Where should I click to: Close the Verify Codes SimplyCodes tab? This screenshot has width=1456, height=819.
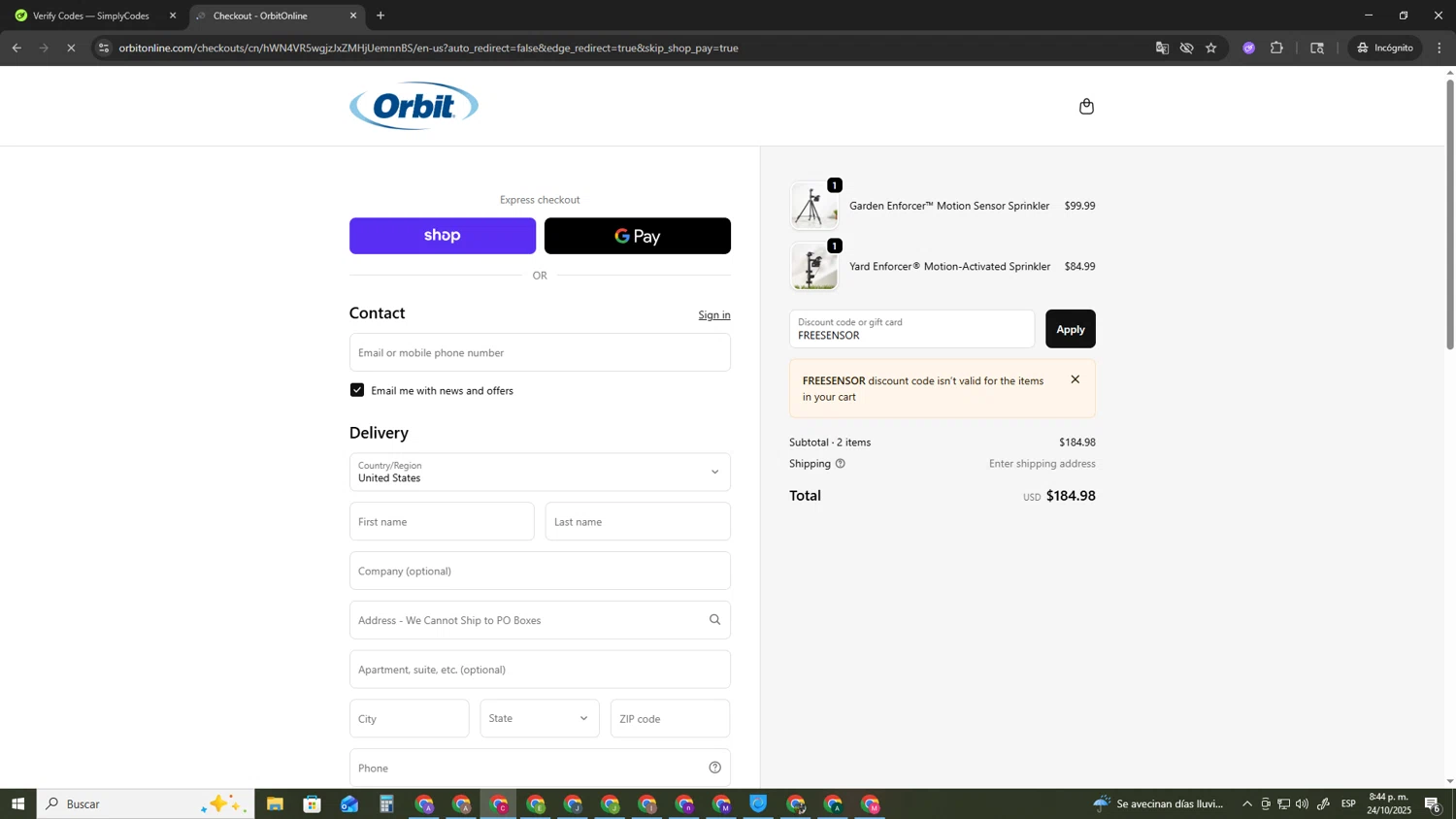173,16
